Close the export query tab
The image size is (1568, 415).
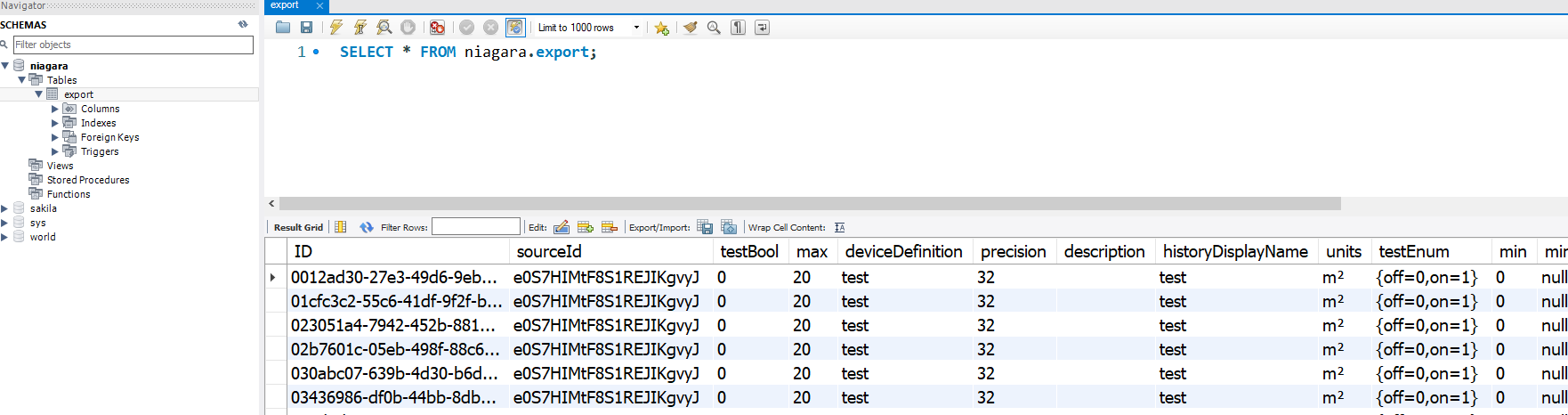click(x=320, y=5)
